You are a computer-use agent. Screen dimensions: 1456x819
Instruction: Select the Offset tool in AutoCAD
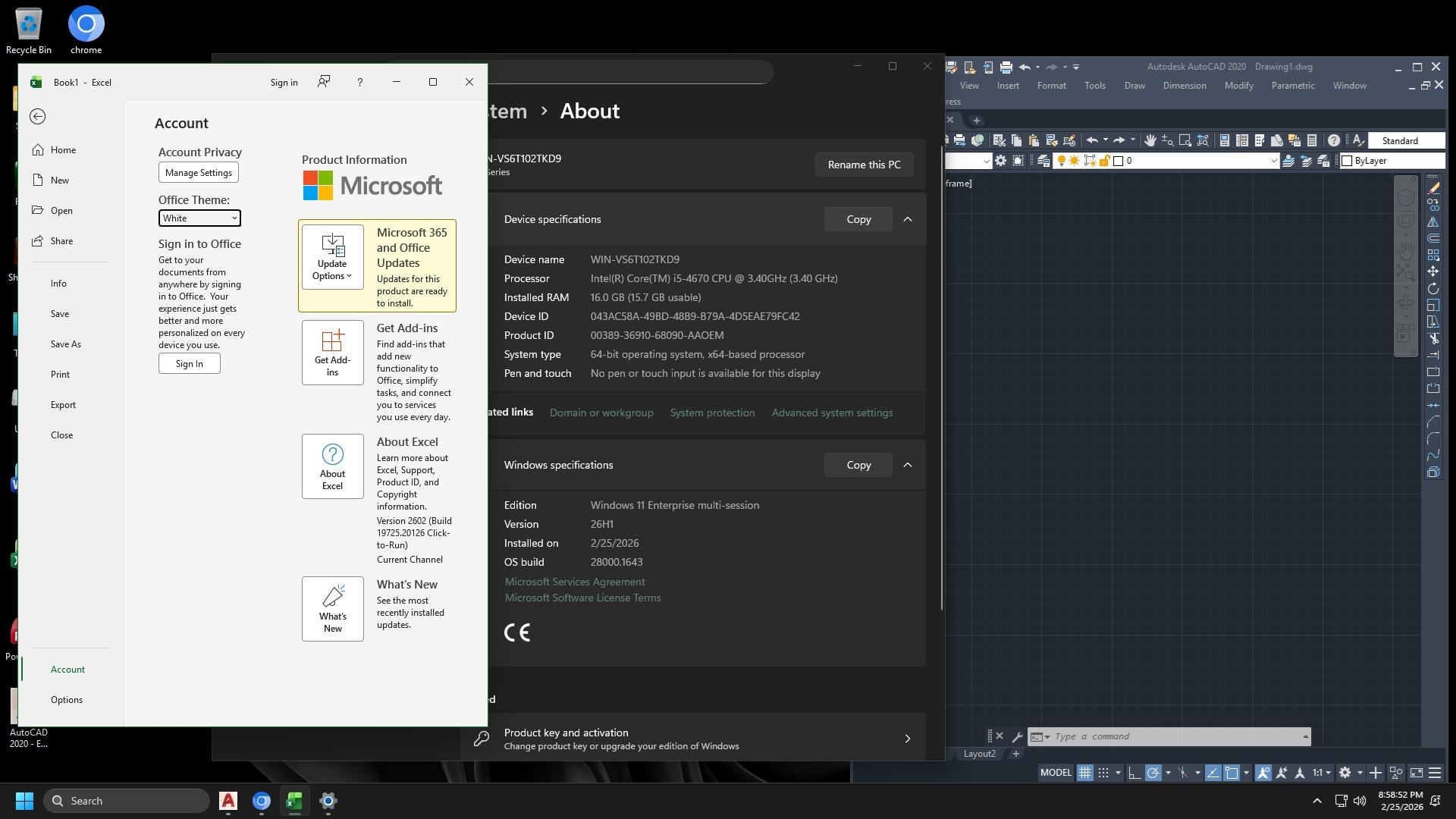click(x=1433, y=238)
